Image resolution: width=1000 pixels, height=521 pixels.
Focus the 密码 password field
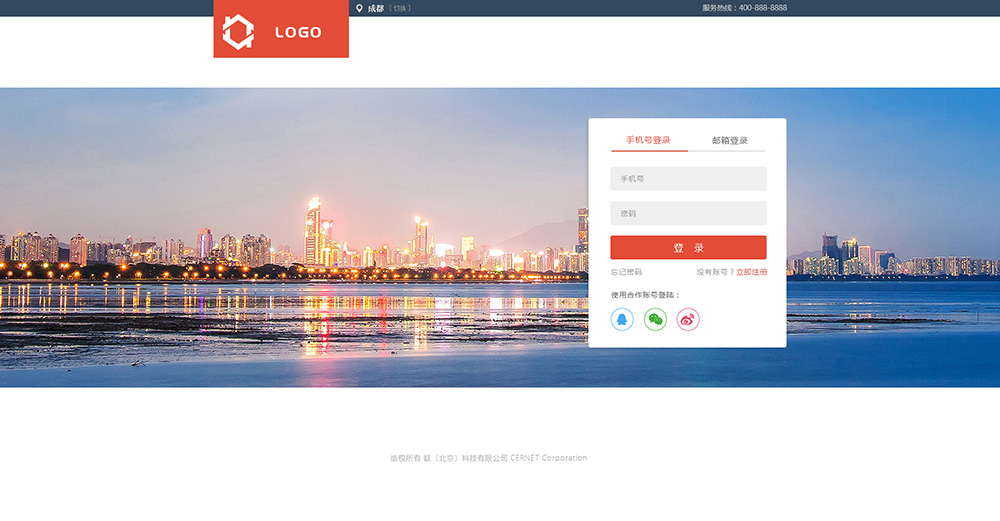(688, 213)
